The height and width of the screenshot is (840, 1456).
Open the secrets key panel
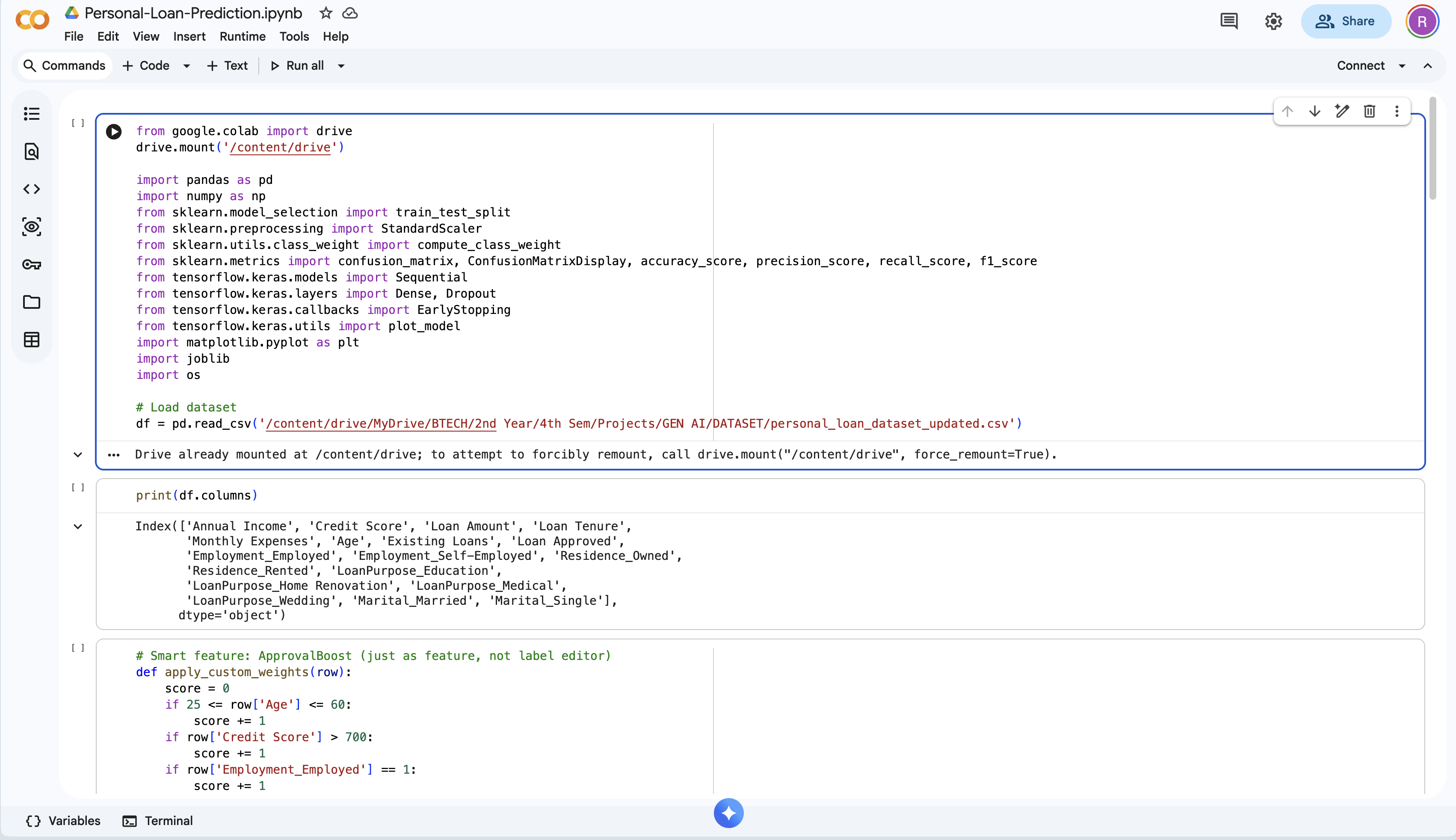(x=32, y=265)
